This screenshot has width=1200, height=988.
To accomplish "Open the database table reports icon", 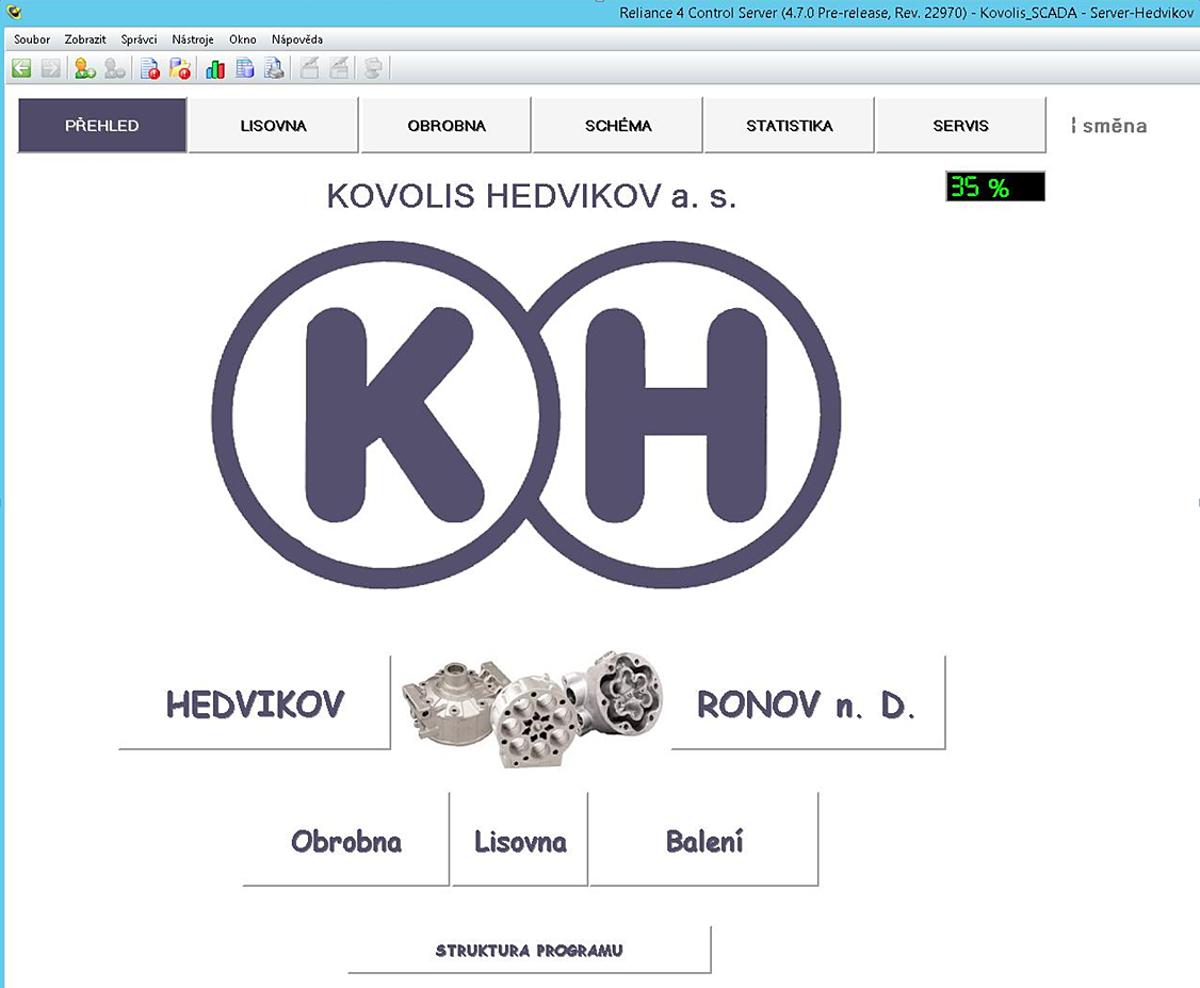I will click(x=245, y=68).
